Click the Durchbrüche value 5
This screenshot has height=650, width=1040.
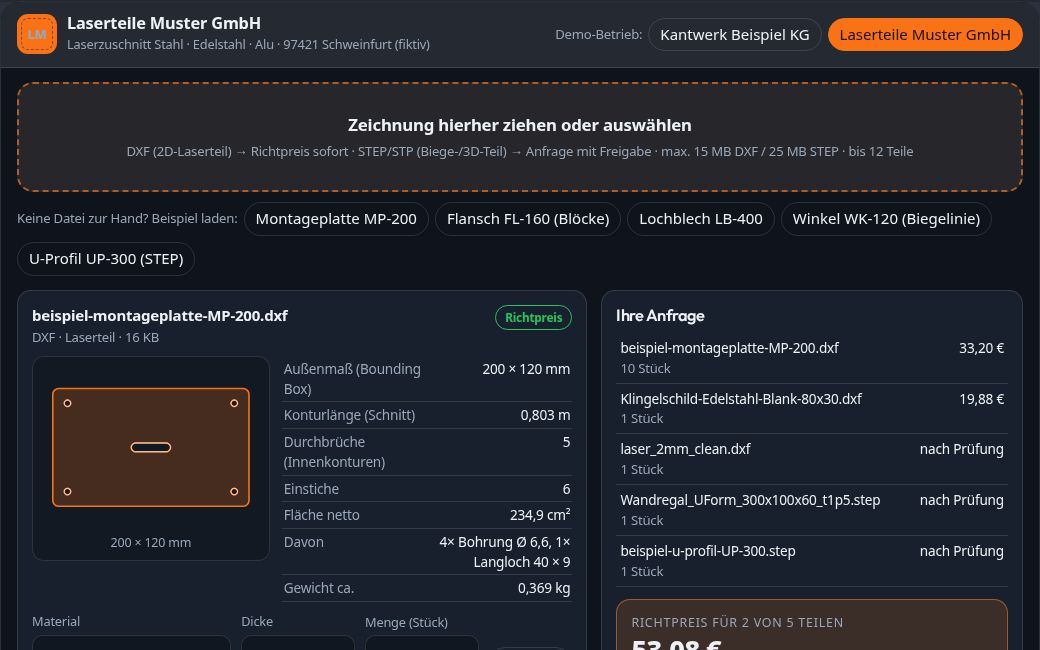tap(566, 442)
